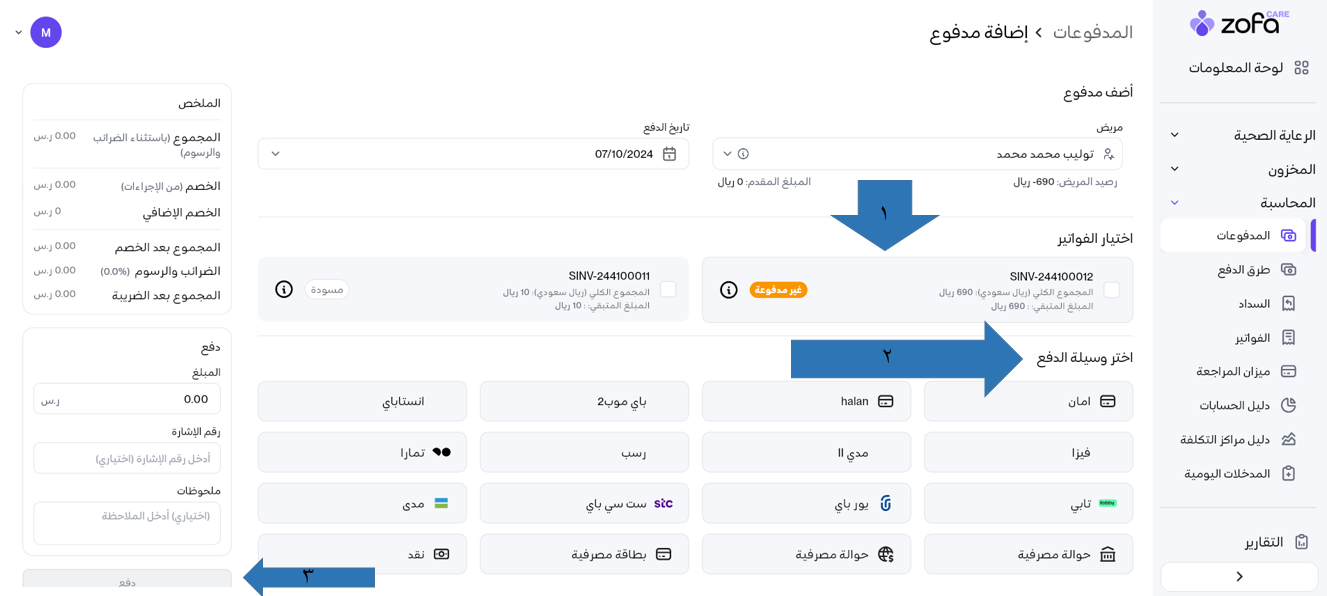Image resolution: width=1327 pixels, height=596 pixels.
Task: Click the info icon on invoice SINV-244100012
Action: 729,290
